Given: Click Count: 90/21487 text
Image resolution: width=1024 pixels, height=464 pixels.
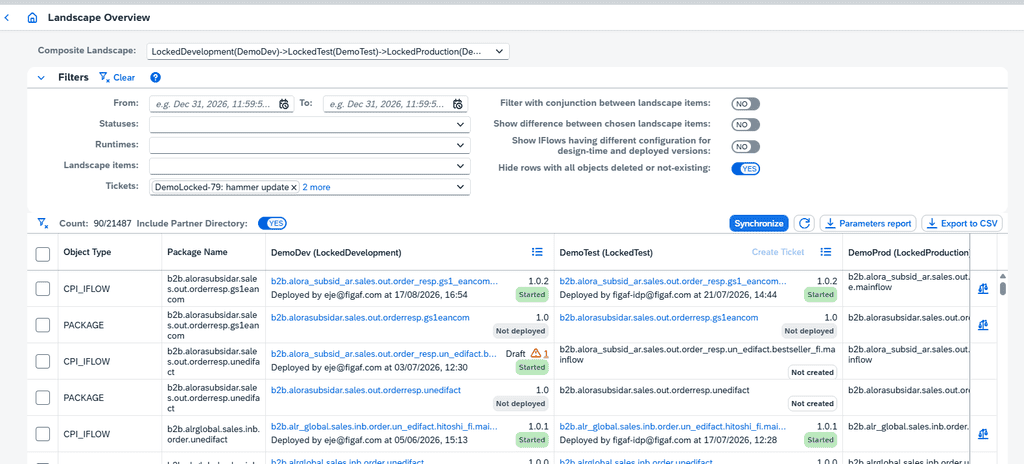Looking at the screenshot, I should tap(95, 224).
